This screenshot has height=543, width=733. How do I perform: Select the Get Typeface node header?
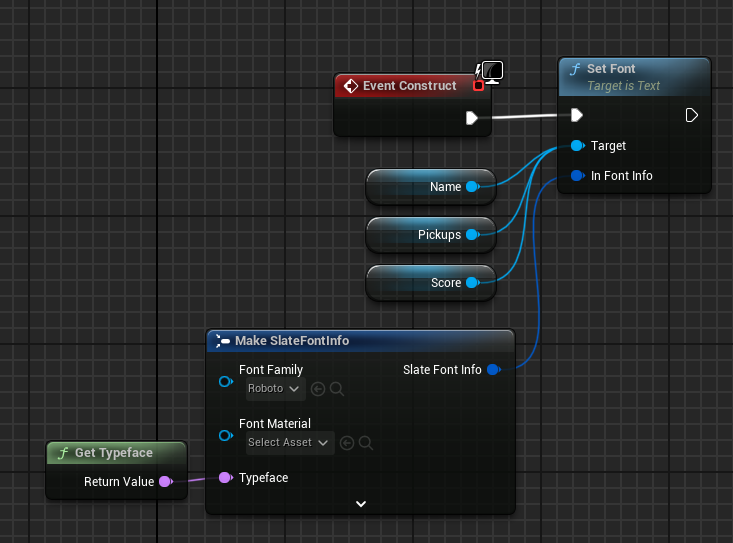(x=116, y=453)
